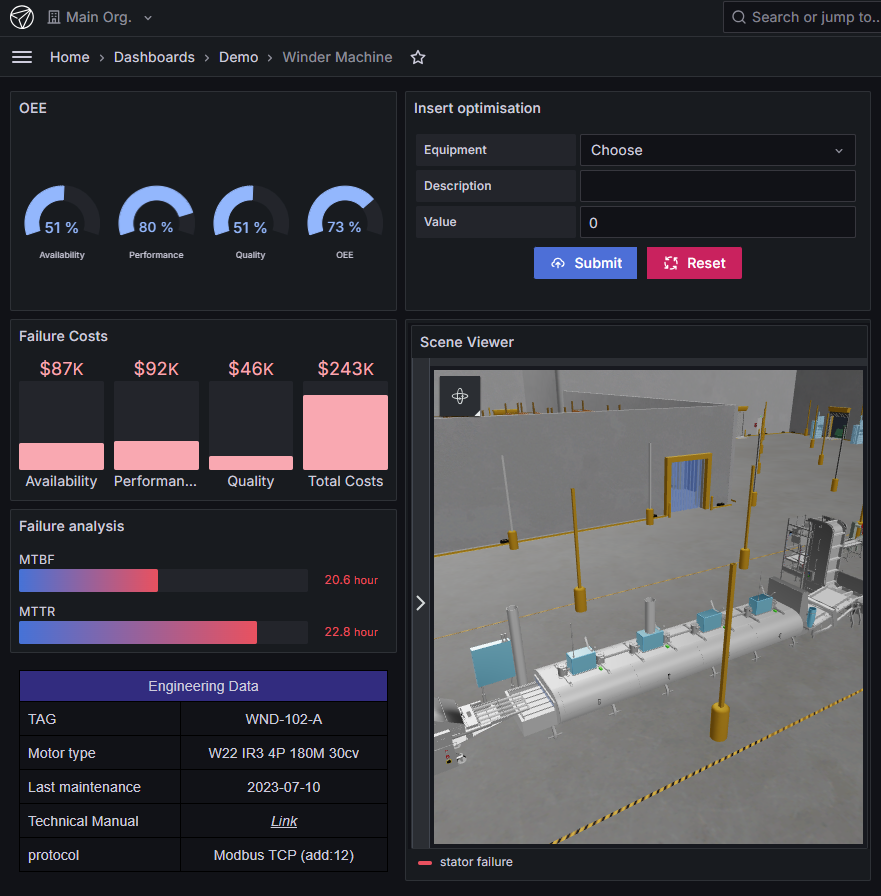Viewport: 881px width, 896px height.
Task: Navigate to Dashboards breadcrumb
Action: pos(154,57)
